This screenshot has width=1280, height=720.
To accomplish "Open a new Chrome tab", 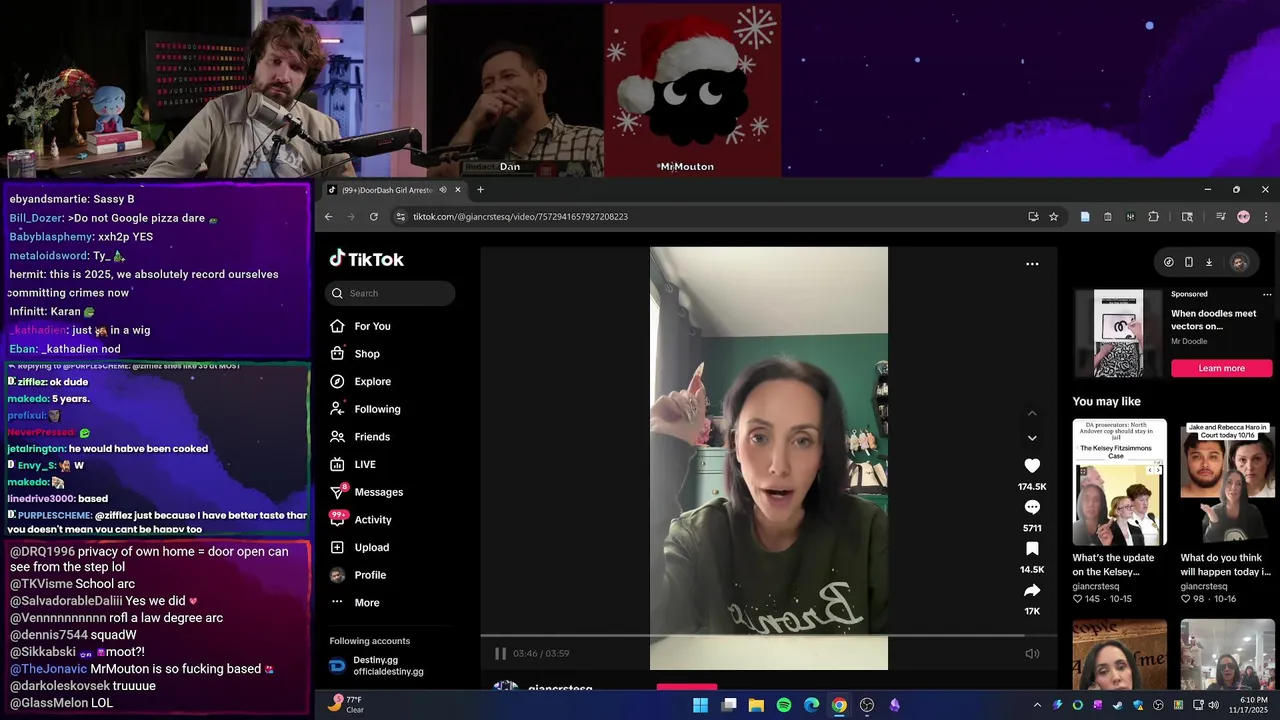I will [x=480, y=190].
